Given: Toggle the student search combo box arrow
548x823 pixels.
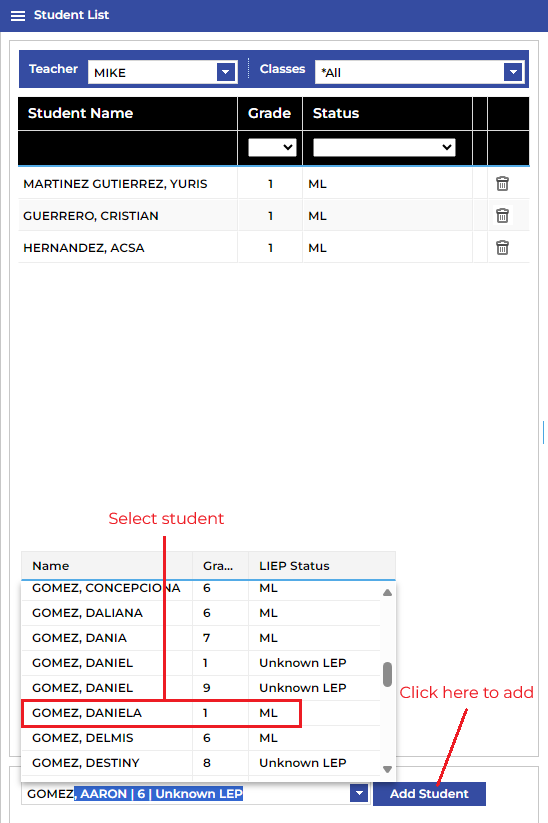Looking at the screenshot, I should (x=359, y=793).
